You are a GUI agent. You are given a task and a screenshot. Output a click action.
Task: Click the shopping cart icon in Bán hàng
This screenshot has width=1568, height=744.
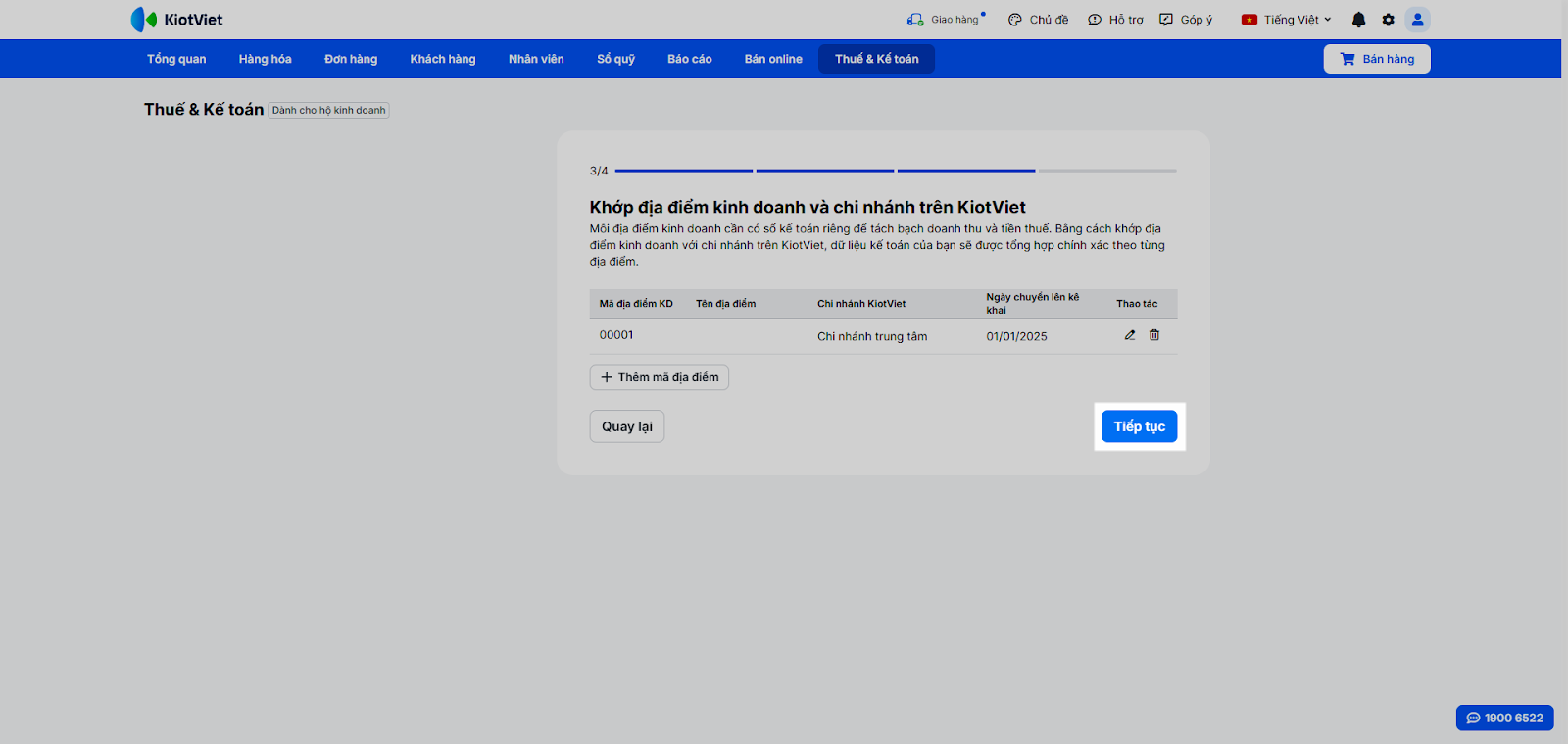(1347, 59)
